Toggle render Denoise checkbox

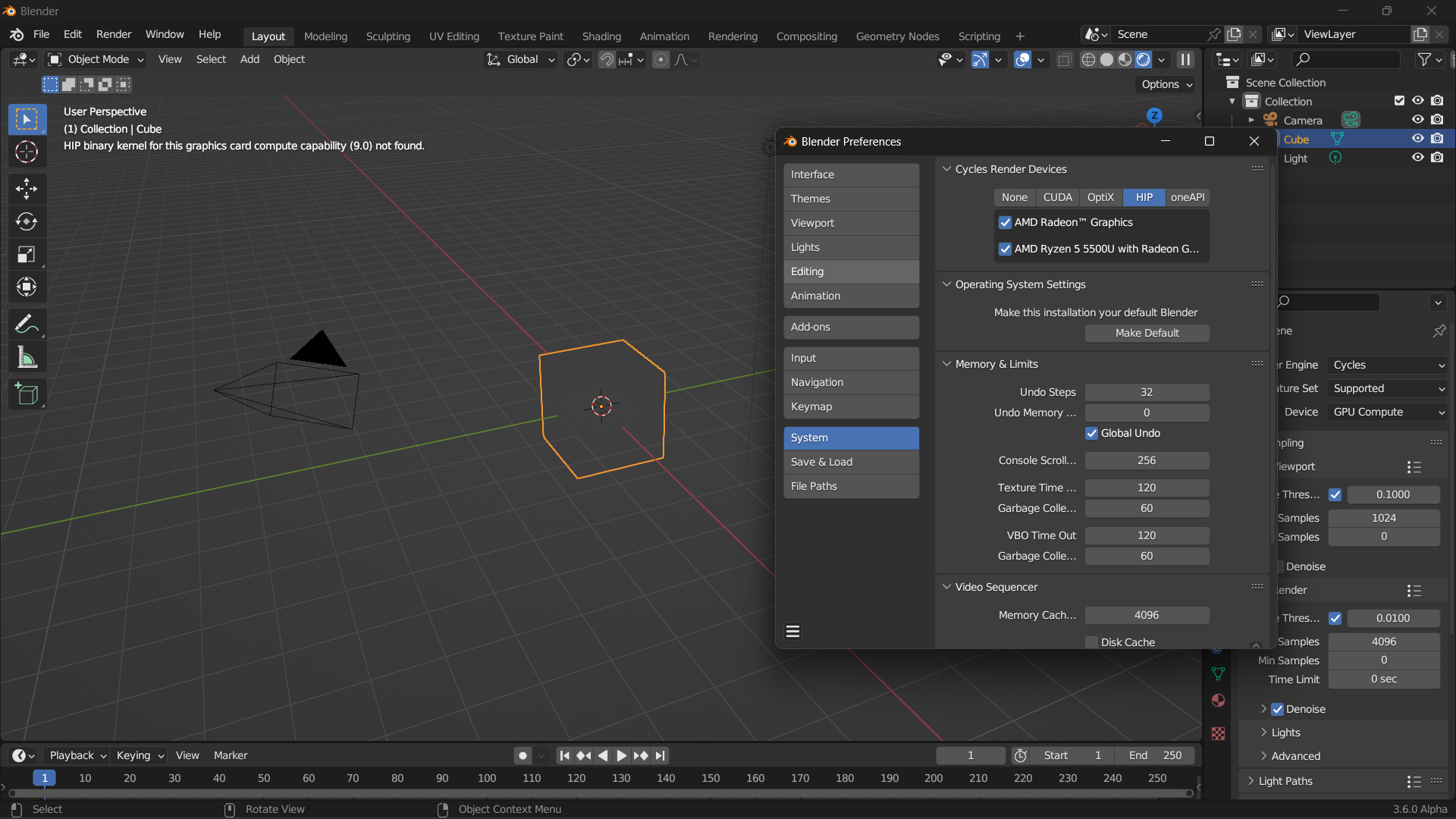click(1277, 709)
